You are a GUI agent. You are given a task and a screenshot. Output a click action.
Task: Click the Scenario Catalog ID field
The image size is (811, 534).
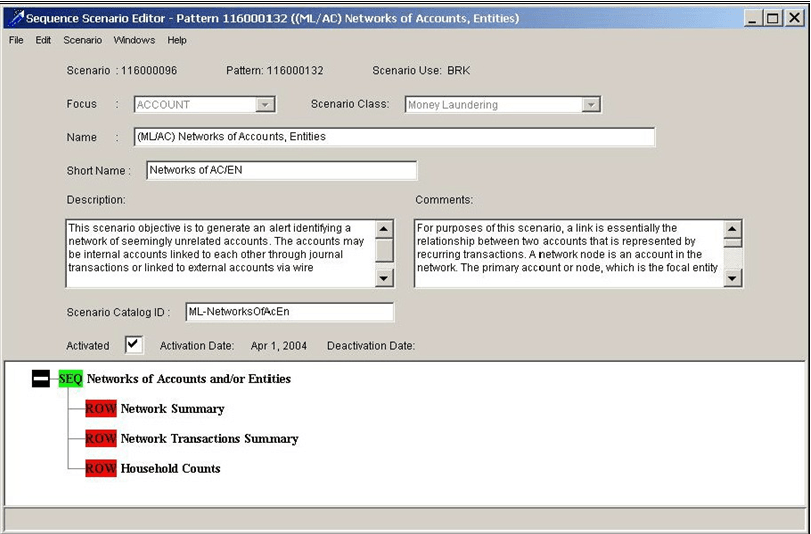click(x=290, y=312)
